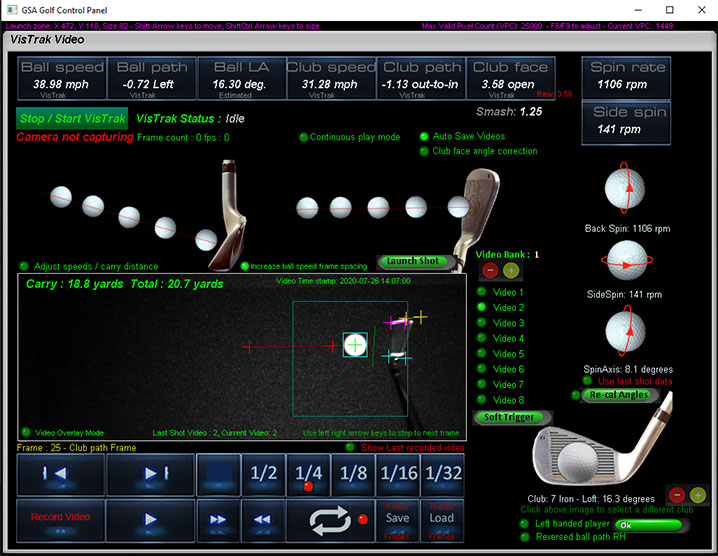
Task: Click the Save Frames button
Action: (x=397, y=520)
